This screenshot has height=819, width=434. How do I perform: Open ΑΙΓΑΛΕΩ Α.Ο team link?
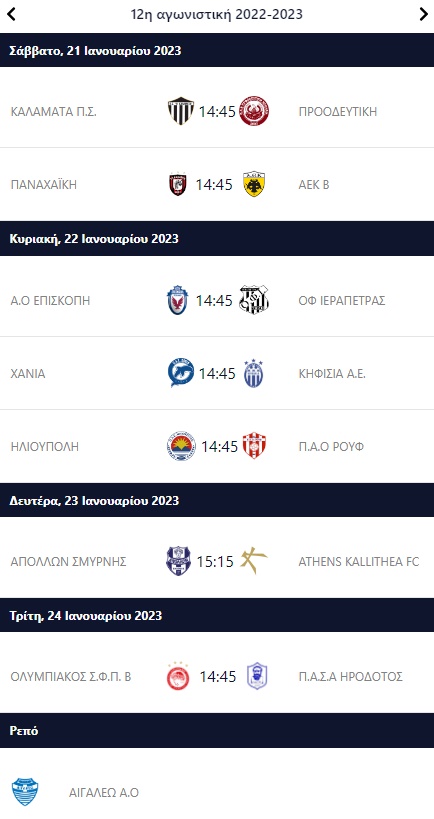(x=104, y=792)
